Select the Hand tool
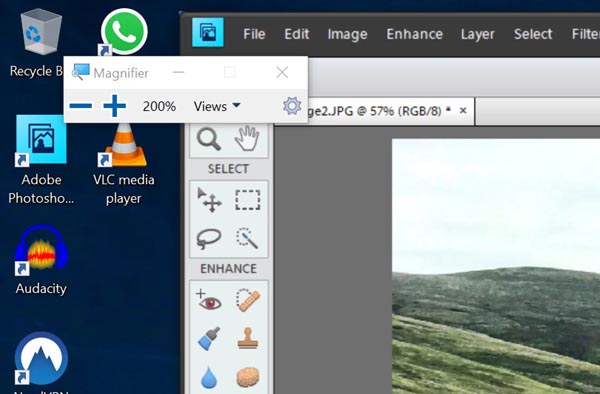This screenshot has height=394, width=600. [x=247, y=138]
